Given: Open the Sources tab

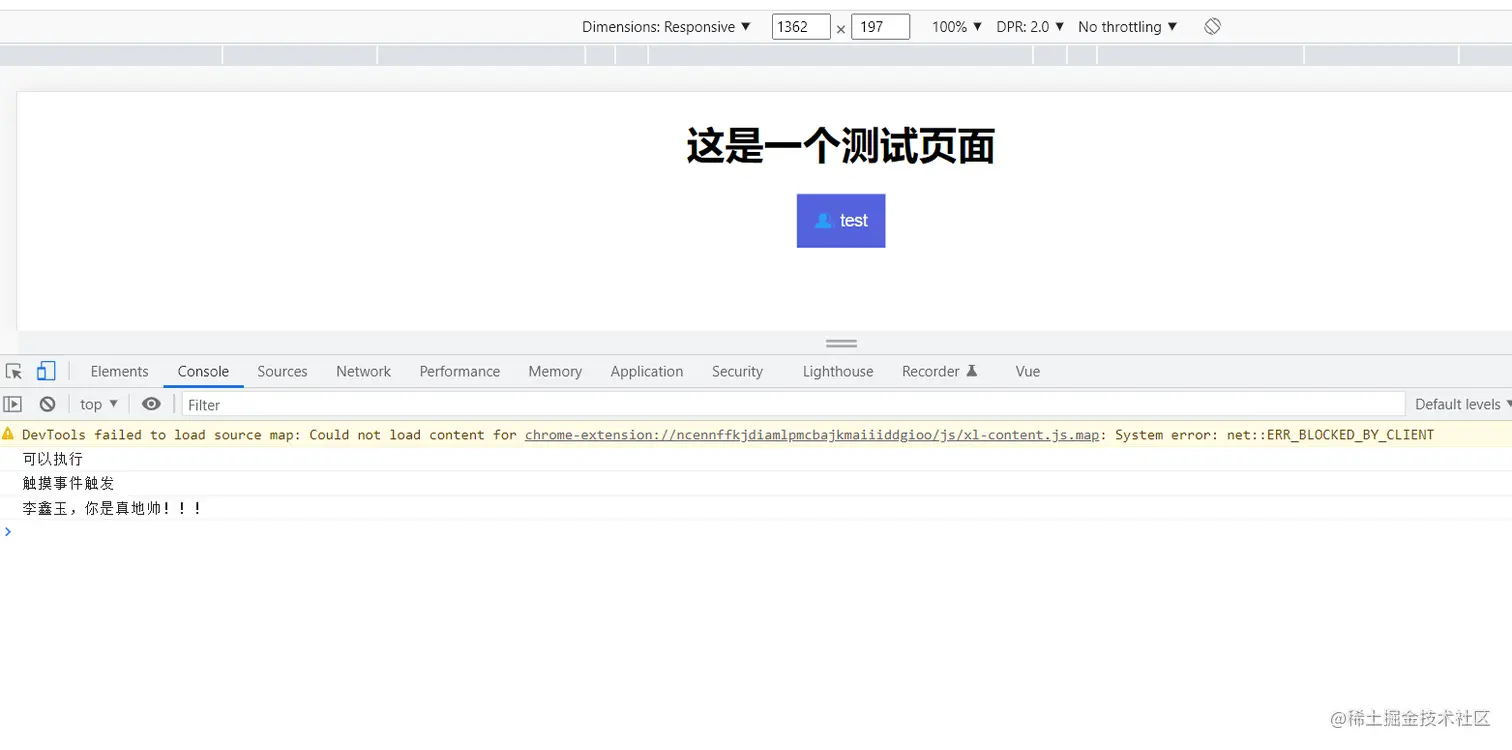Looking at the screenshot, I should click(282, 371).
